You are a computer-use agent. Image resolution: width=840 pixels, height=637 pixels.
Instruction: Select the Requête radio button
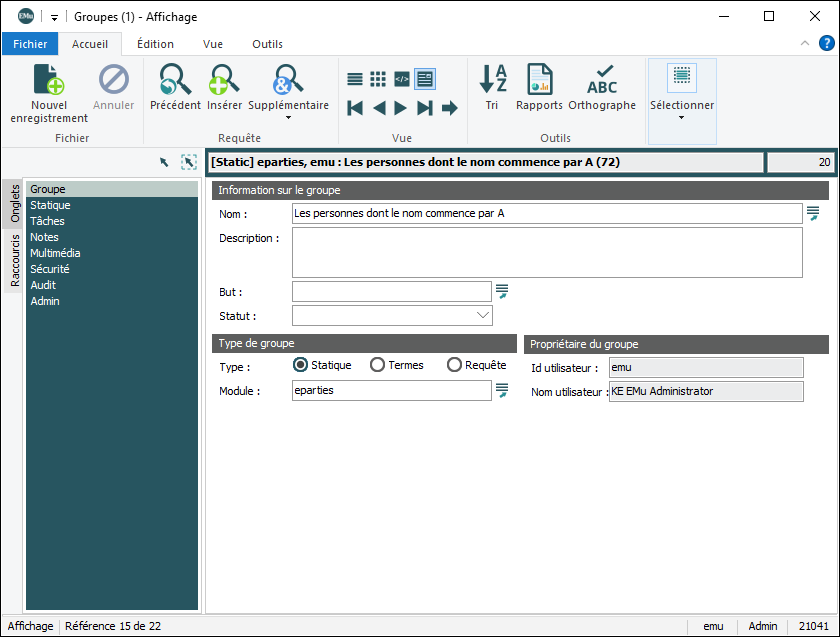[x=454, y=365]
